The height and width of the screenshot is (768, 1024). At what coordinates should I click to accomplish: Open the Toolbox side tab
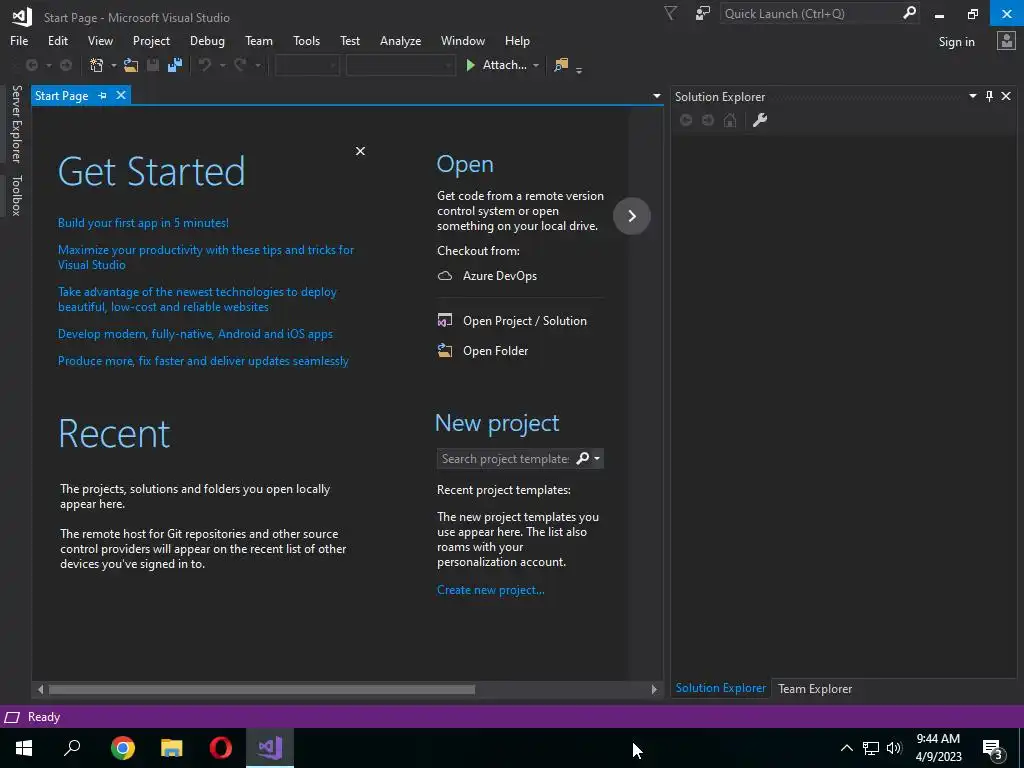(16, 195)
